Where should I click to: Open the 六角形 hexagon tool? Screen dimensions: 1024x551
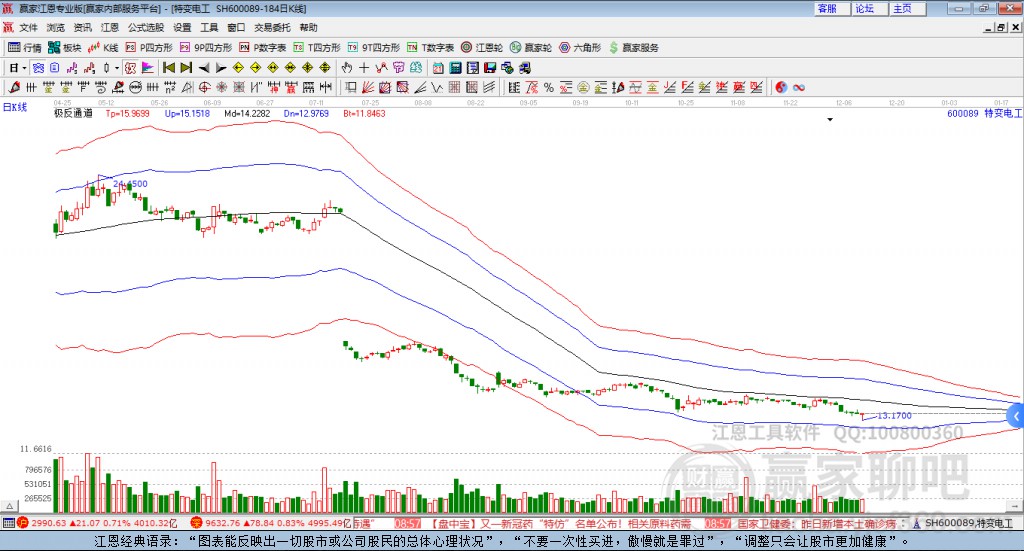(x=580, y=47)
